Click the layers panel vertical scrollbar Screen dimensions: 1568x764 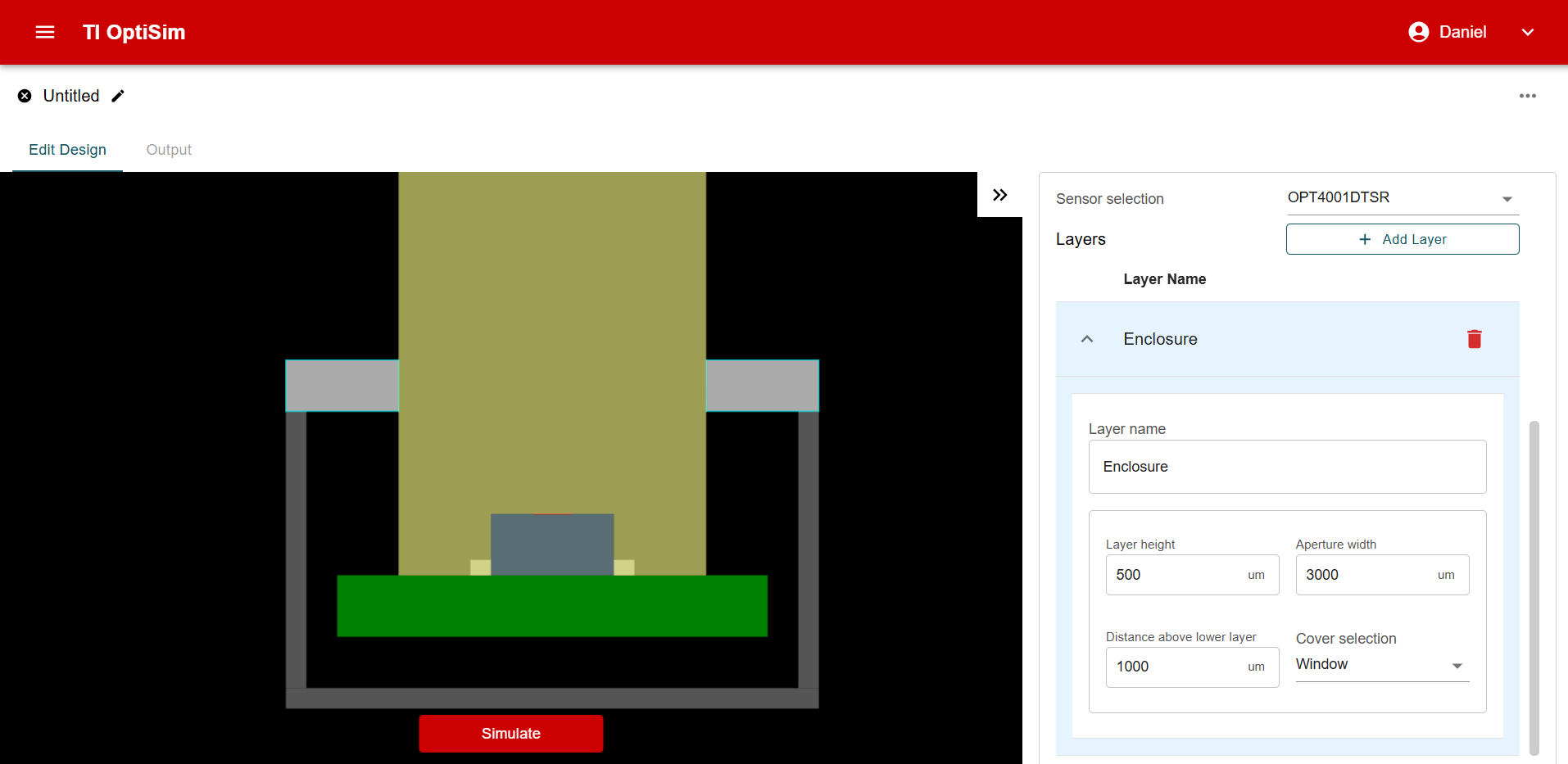(1534, 586)
